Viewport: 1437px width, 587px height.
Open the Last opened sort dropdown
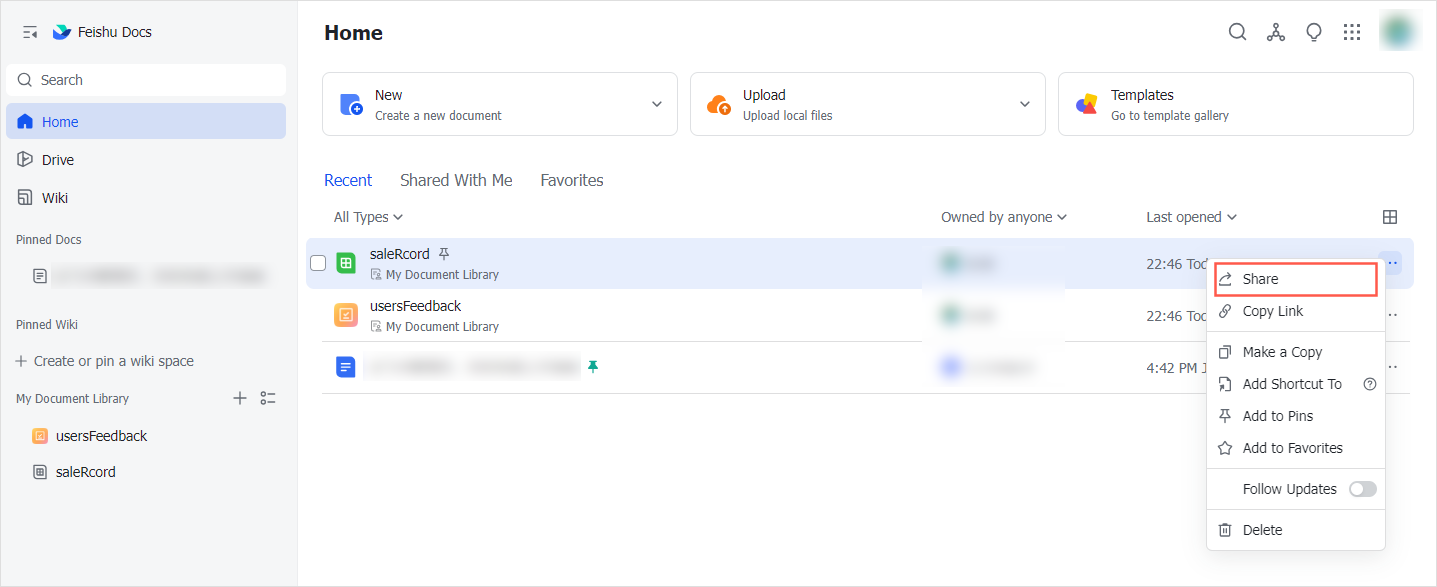pos(1191,217)
